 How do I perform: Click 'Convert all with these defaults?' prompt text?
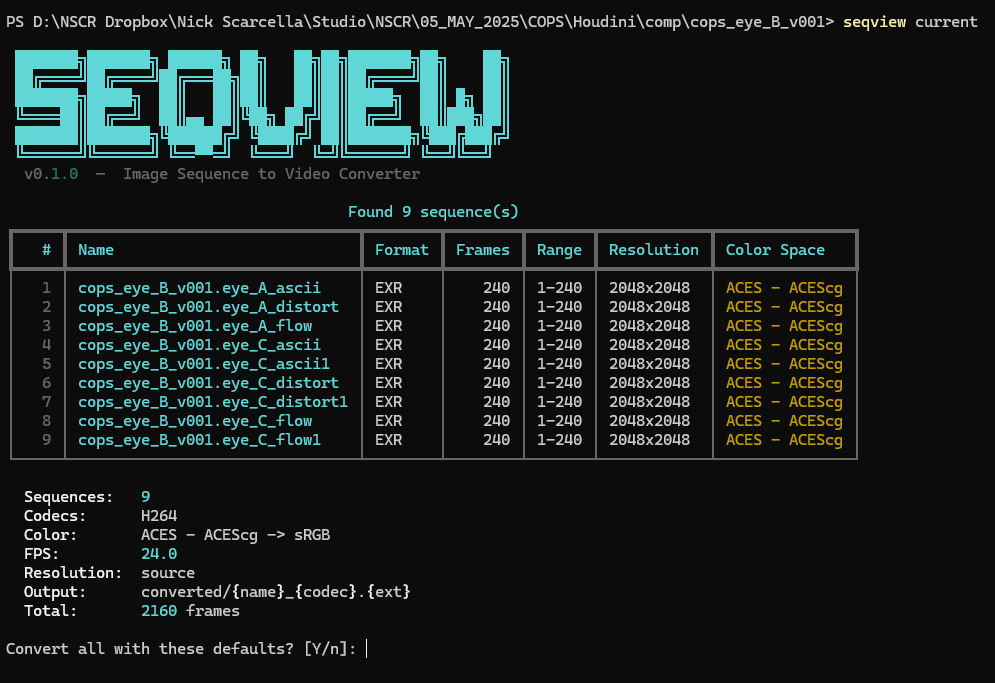click(x=150, y=649)
